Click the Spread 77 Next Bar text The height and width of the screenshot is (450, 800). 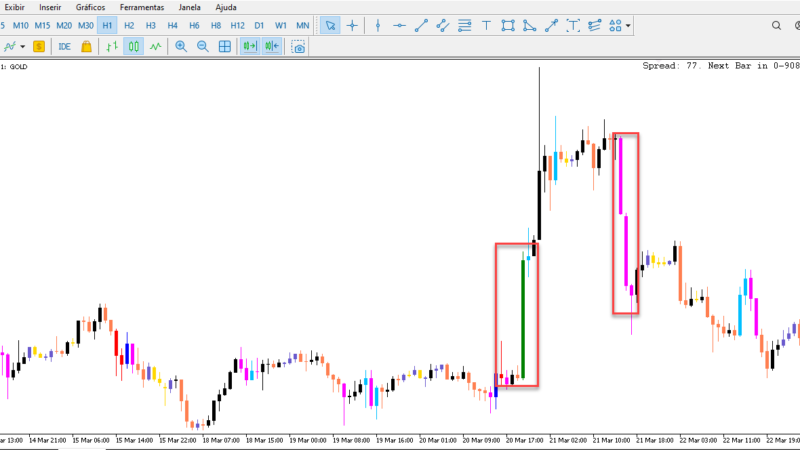pyautogui.click(x=721, y=66)
